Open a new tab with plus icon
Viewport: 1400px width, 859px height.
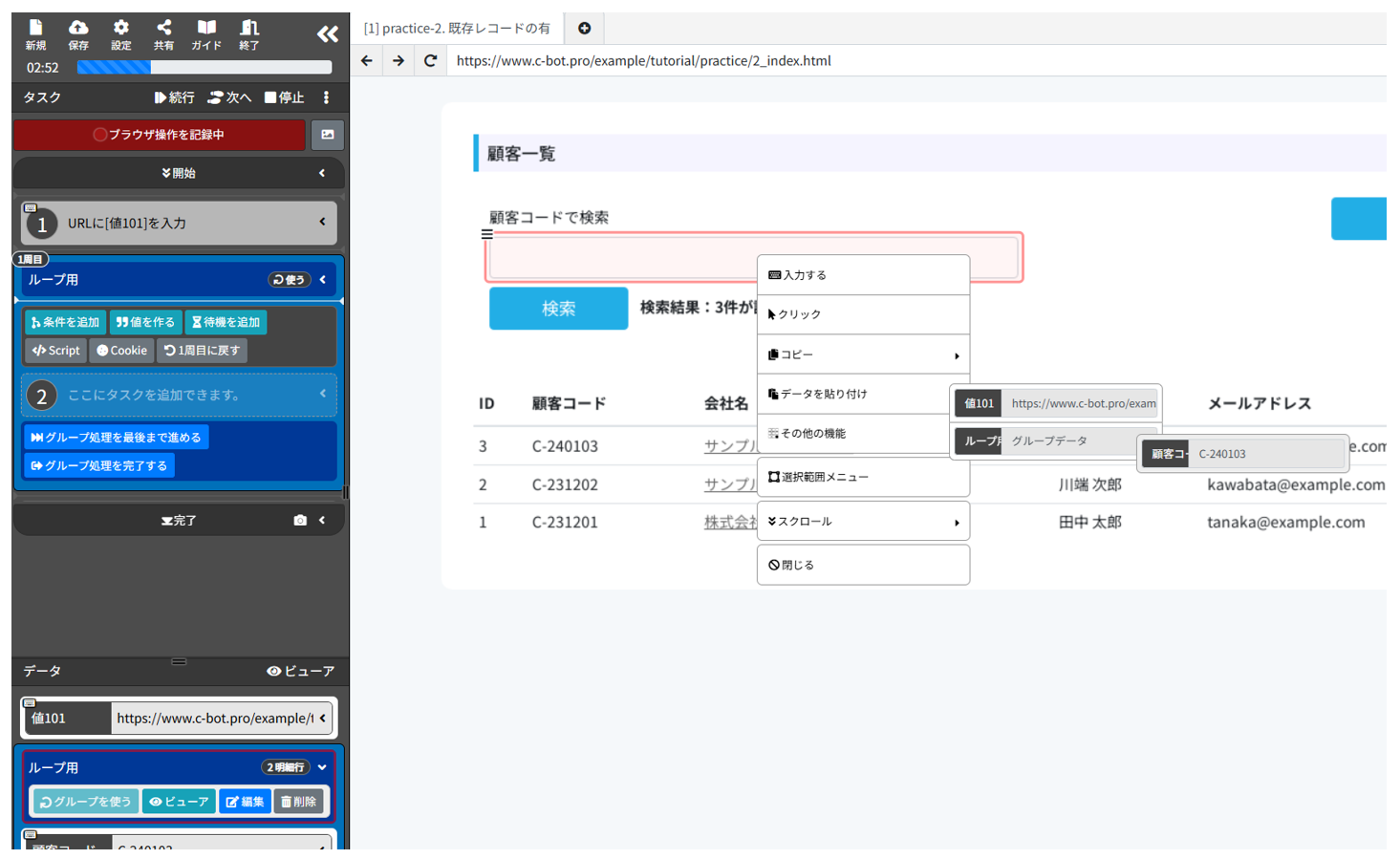tap(584, 29)
